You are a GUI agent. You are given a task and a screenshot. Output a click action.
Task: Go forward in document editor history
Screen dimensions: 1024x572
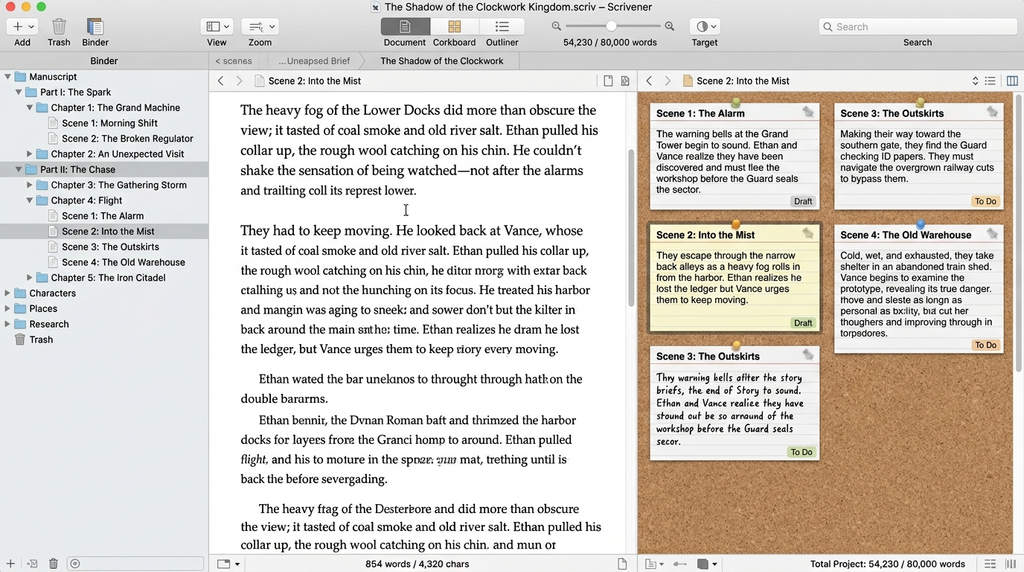click(x=239, y=81)
